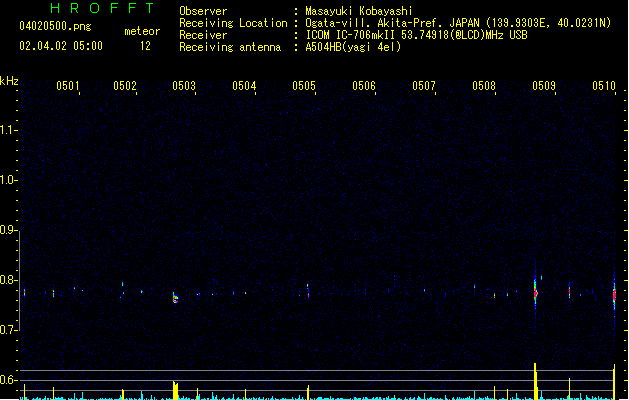
Task: Click the 1.1 kHz axis label
Action: click(x=8, y=130)
